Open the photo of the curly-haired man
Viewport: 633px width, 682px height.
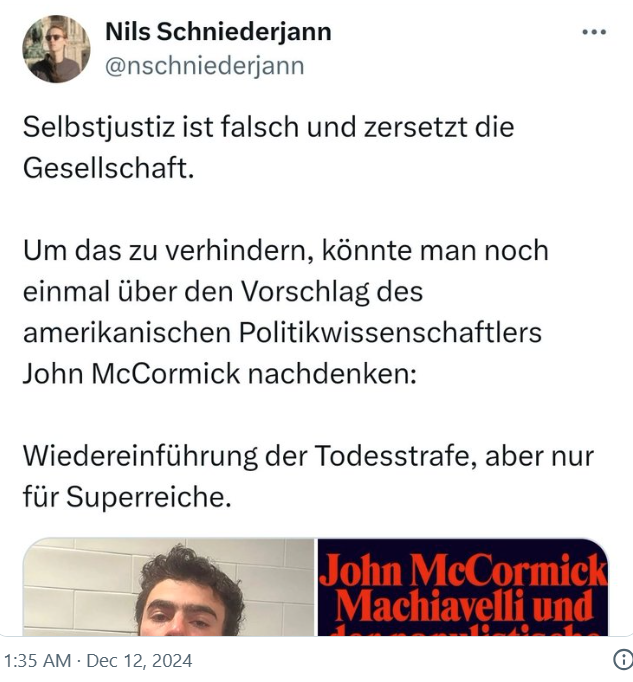(168, 588)
